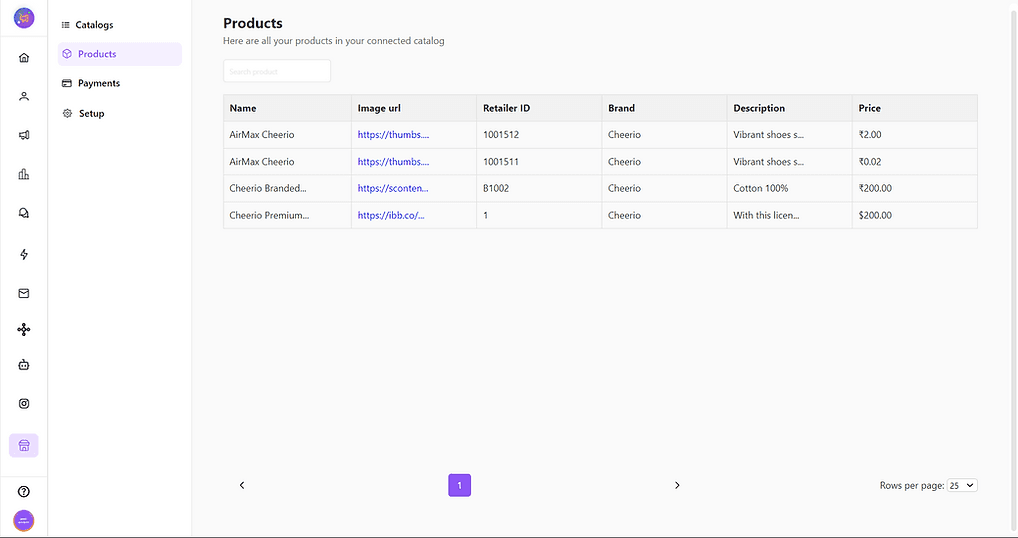Open image link for Retailer ID 1001512

point(393,135)
